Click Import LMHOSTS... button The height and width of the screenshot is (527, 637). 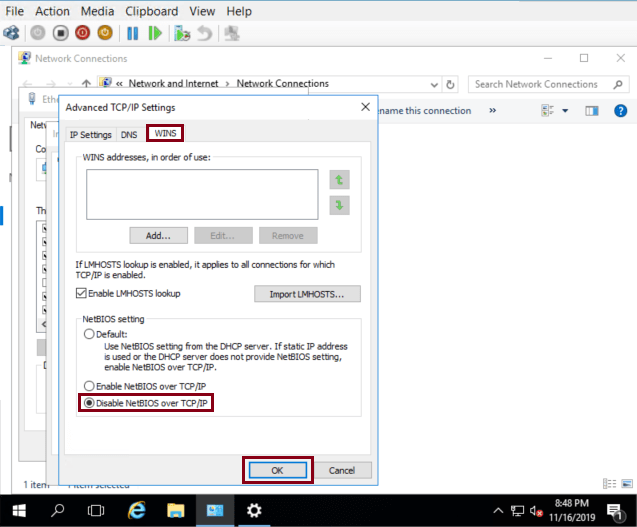307,294
